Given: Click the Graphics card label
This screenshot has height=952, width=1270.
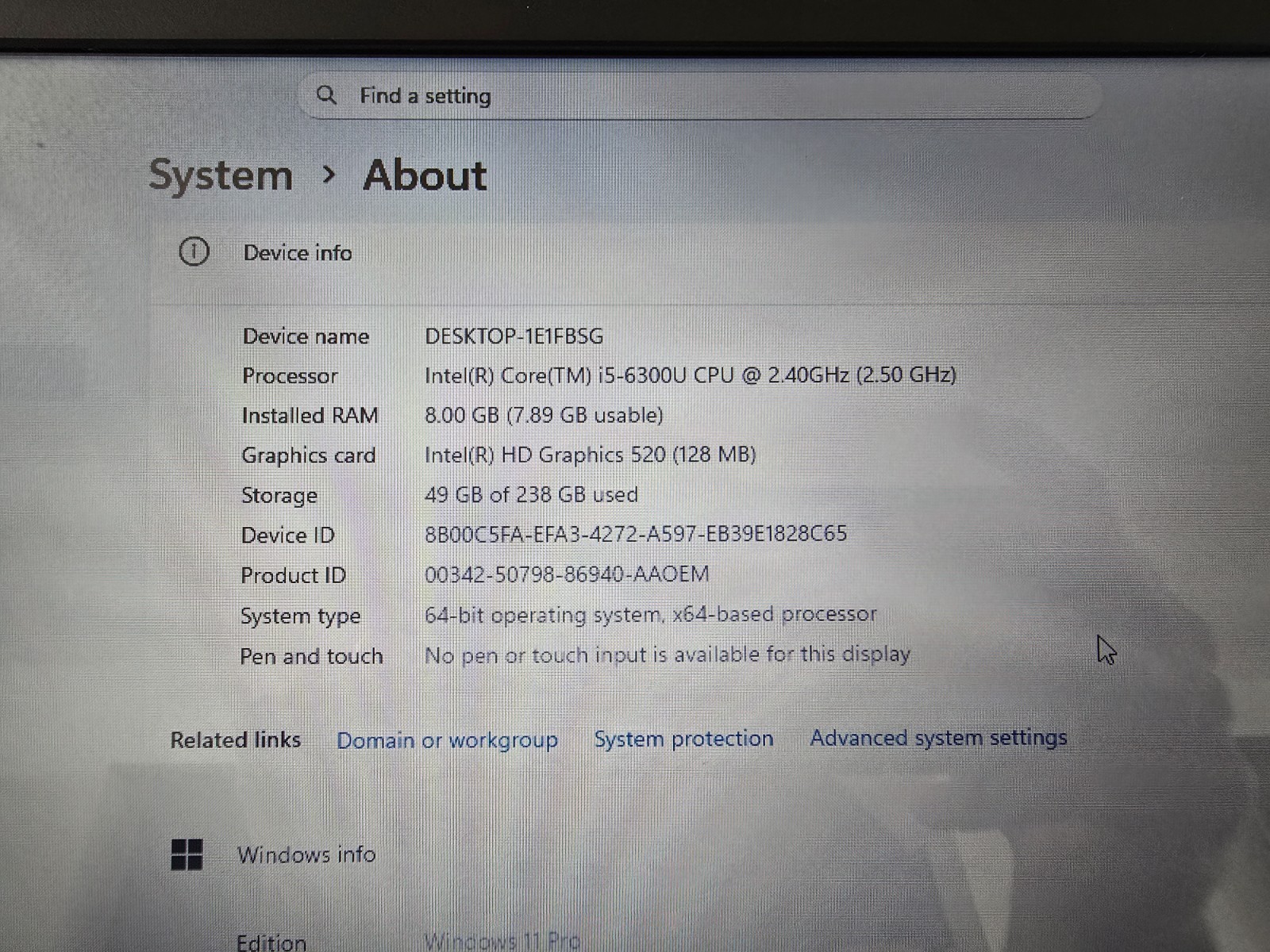Looking at the screenshot, I should point(309,455).
